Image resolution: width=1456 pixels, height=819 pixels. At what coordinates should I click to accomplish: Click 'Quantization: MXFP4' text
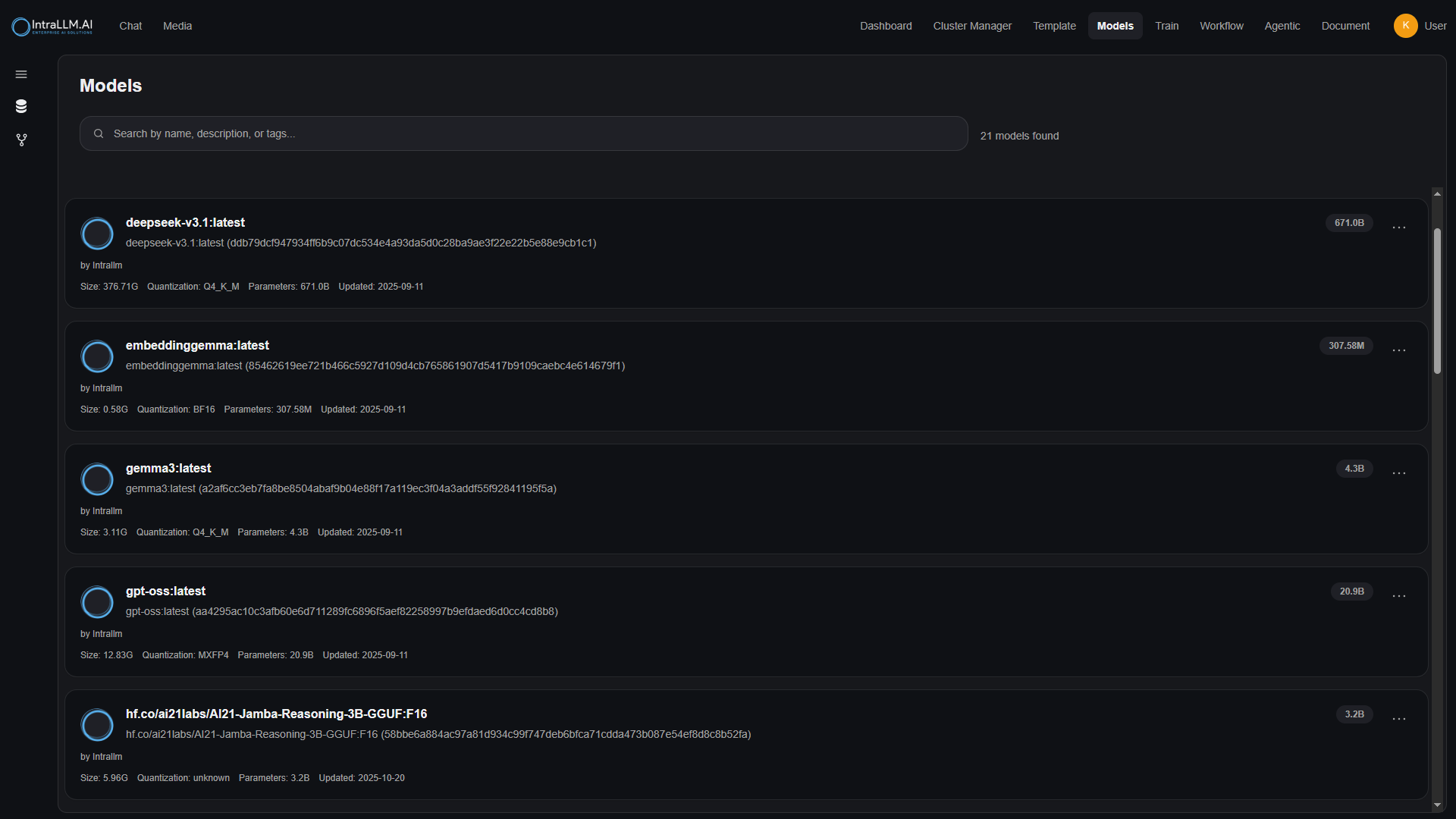point(185,655)
